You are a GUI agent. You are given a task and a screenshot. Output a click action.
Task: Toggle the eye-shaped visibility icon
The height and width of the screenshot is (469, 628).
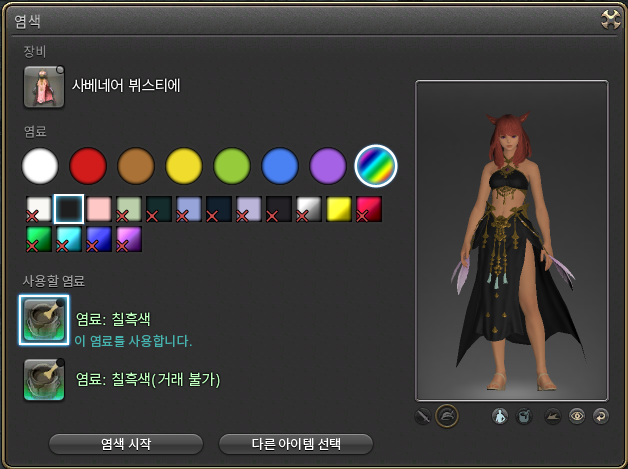tap(577, 416)
